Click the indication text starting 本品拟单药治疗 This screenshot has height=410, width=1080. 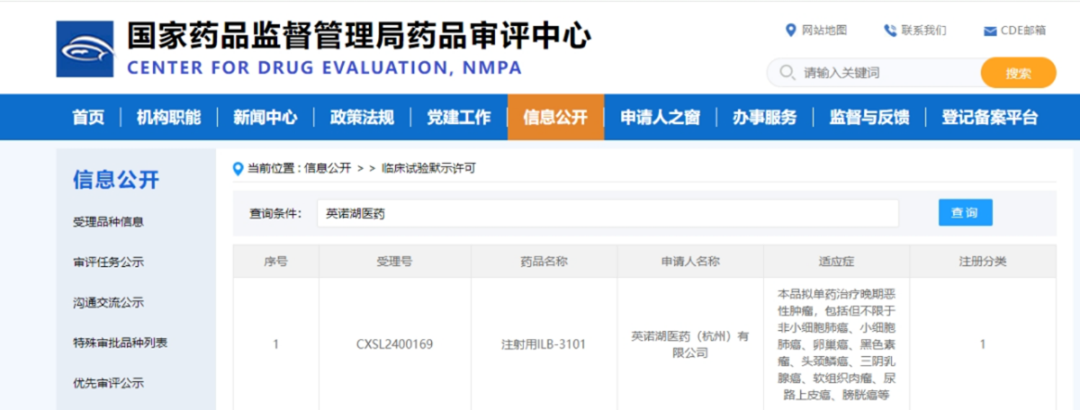(x=836, y=344)
